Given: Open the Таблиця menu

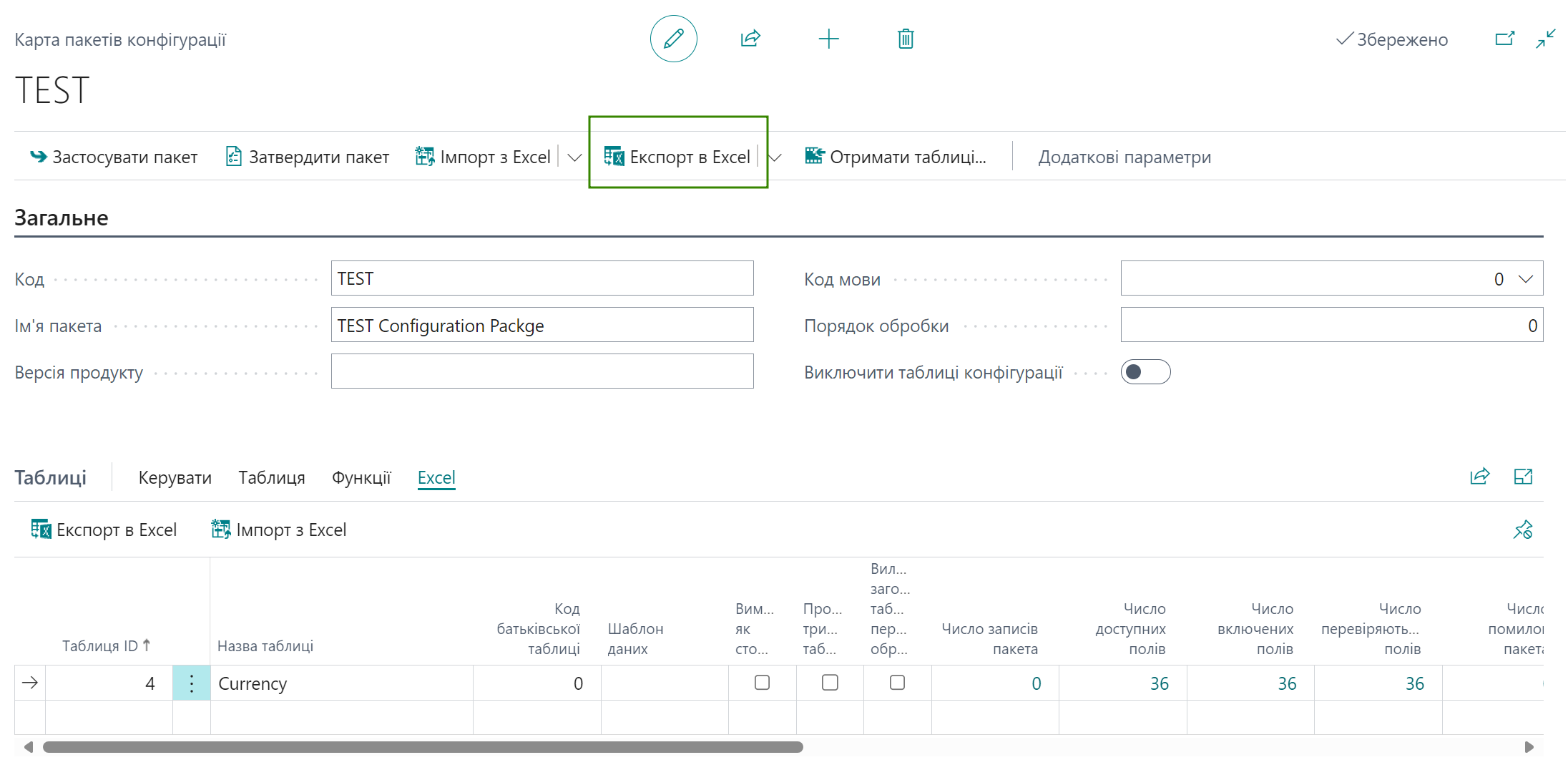Looking at the screenshot, I should [x=272, y=477].
